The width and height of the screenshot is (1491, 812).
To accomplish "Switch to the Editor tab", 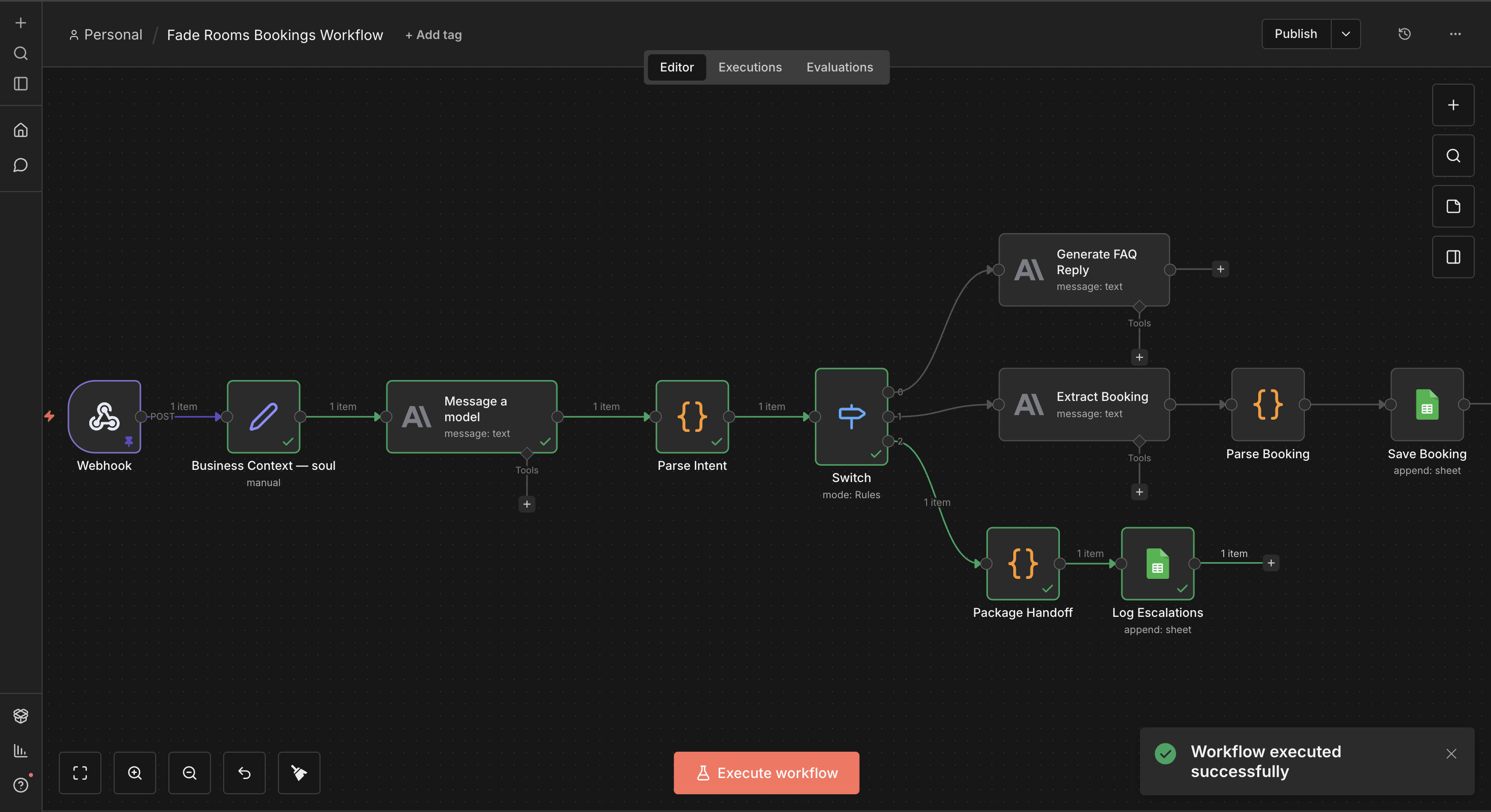I will (x=677, y=67).
